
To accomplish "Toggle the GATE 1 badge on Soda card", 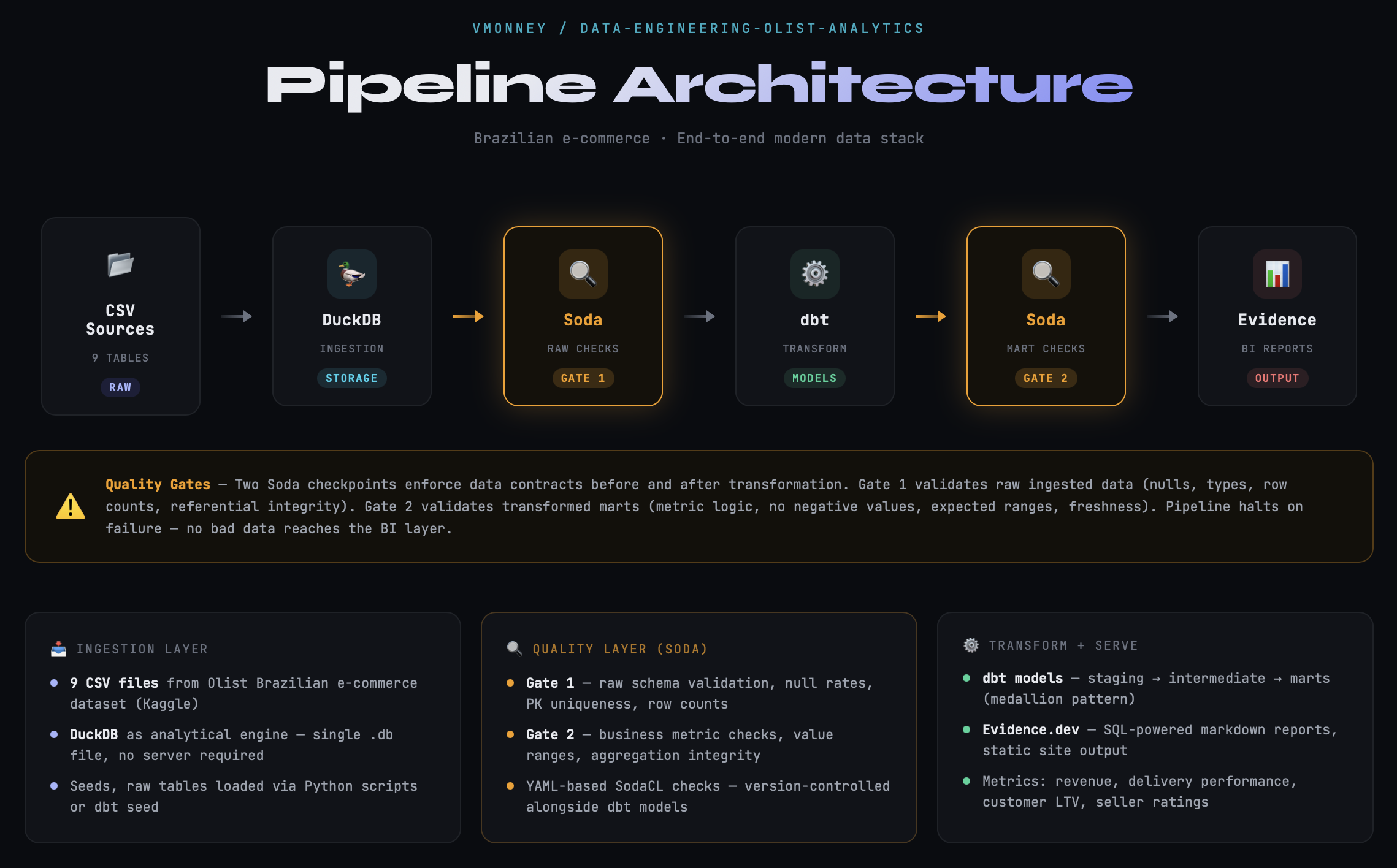I will click(x=583, y=378).
